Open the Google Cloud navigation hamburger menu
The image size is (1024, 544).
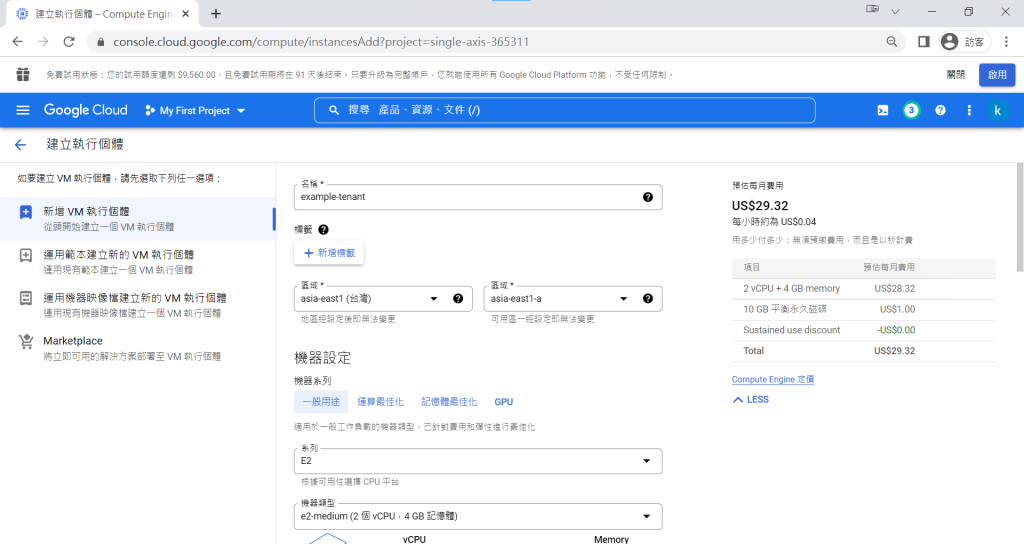tap(23, 110)
